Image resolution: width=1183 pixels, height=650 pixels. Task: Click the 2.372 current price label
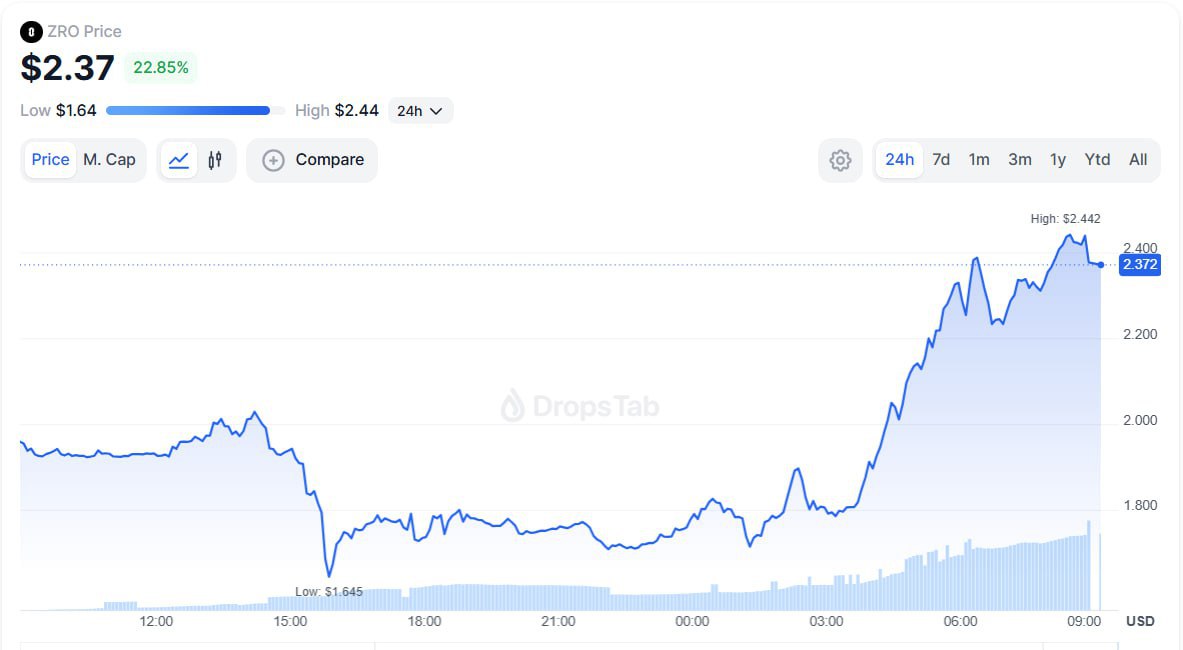[x=1140, y=265]
